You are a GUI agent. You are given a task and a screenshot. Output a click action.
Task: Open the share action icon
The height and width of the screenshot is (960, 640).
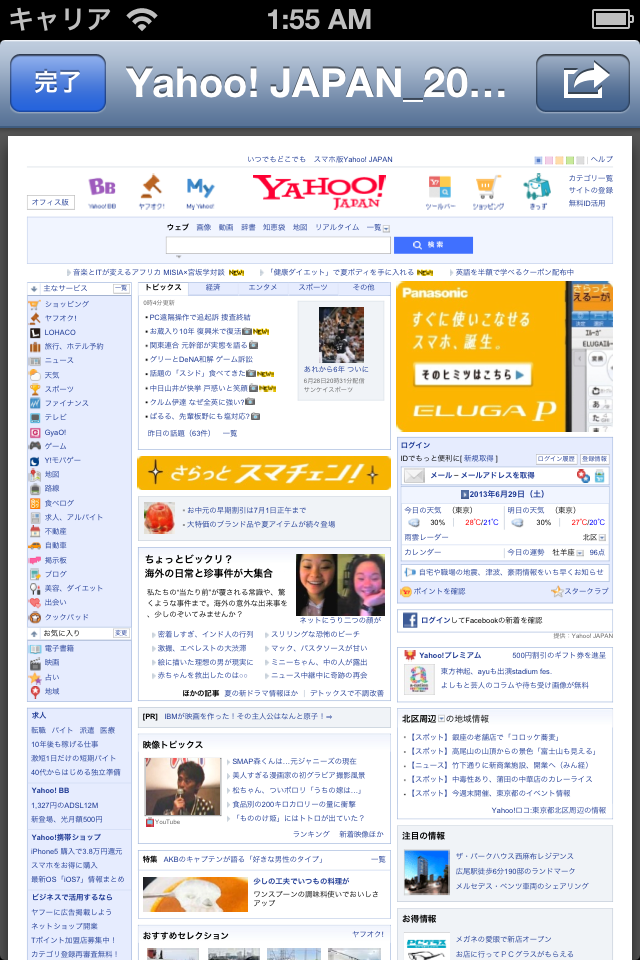[x=582, y=83]
